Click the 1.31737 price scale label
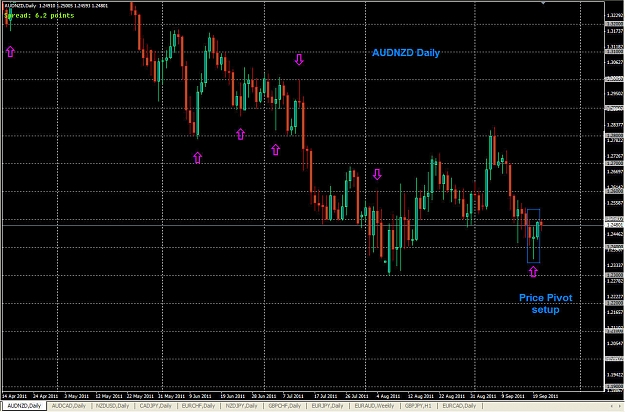 [x=615, y=31]
